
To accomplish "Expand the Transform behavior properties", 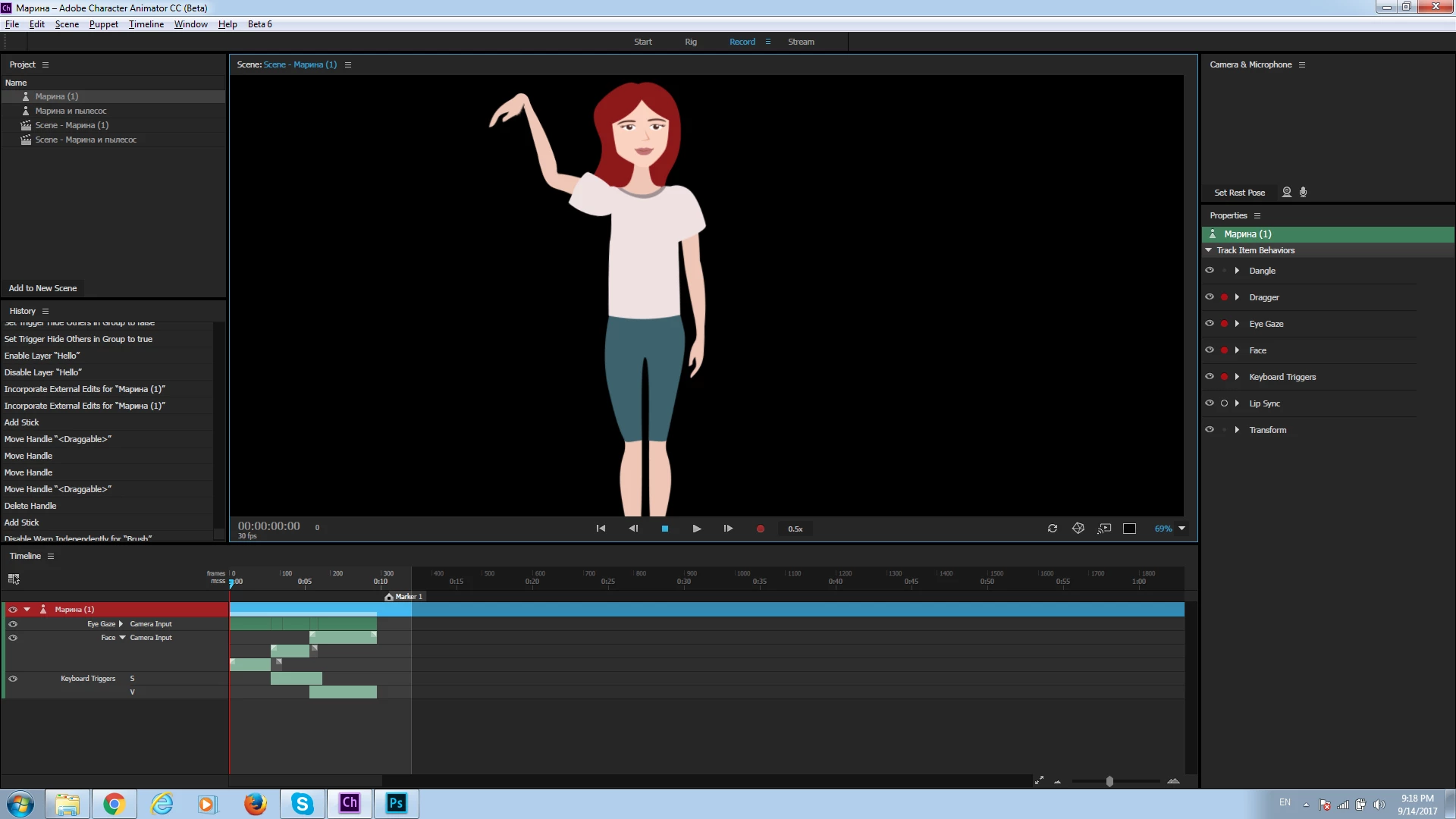I will coord(1237,430).
